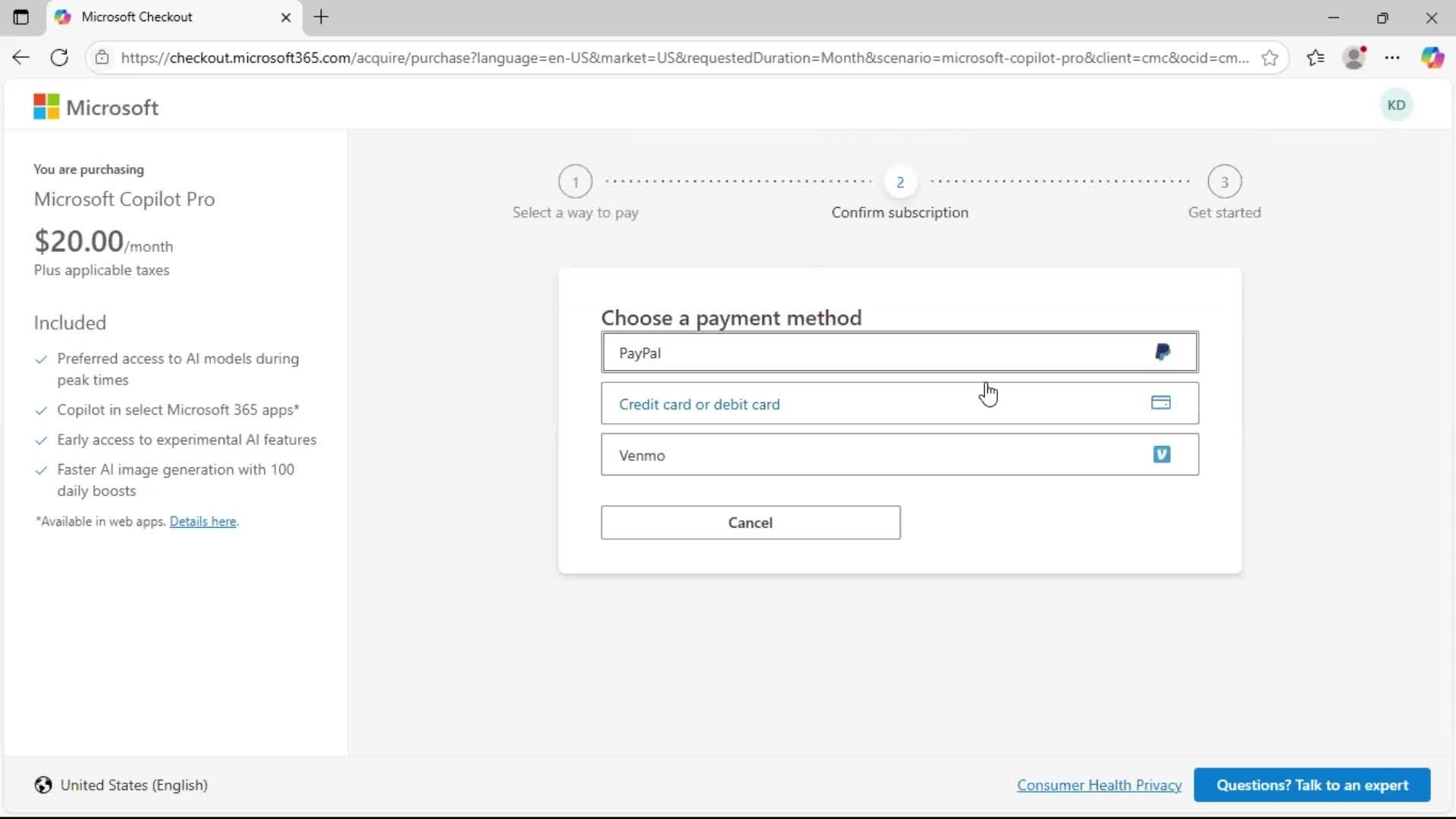This screenshot has height=819, width=1456.
Task: Choose PayPal as payment method
Action: pos(900,352)
